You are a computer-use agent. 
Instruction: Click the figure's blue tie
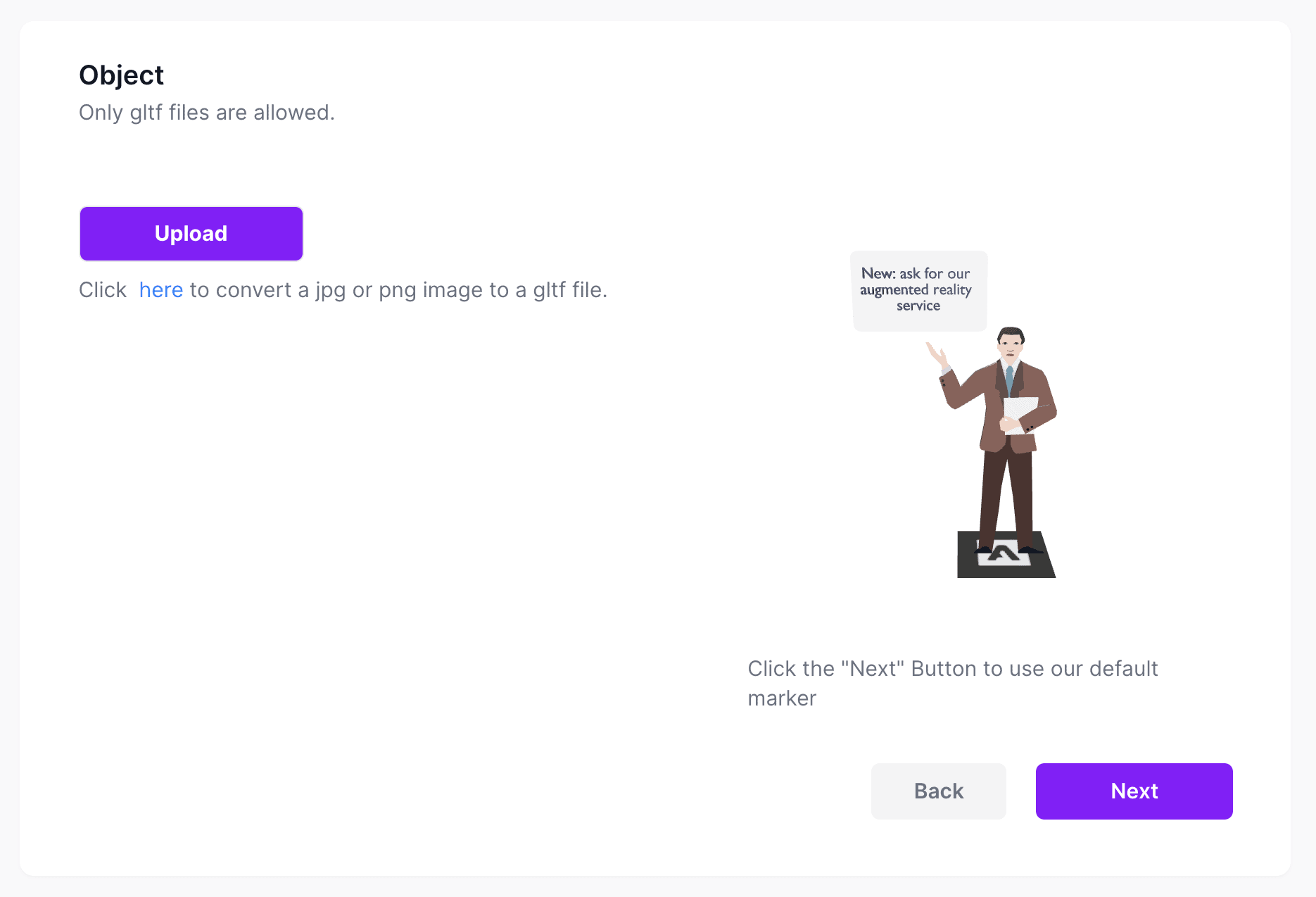[x=1009, y=380]
